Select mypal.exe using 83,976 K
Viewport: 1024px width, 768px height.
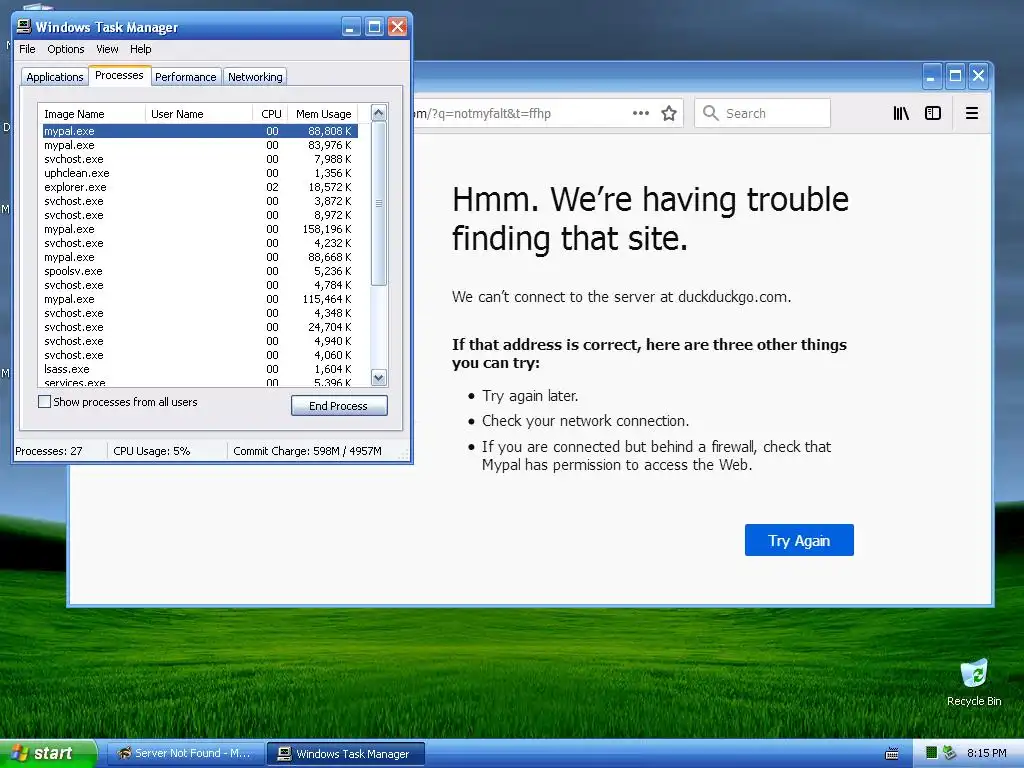tap(200, 145)
